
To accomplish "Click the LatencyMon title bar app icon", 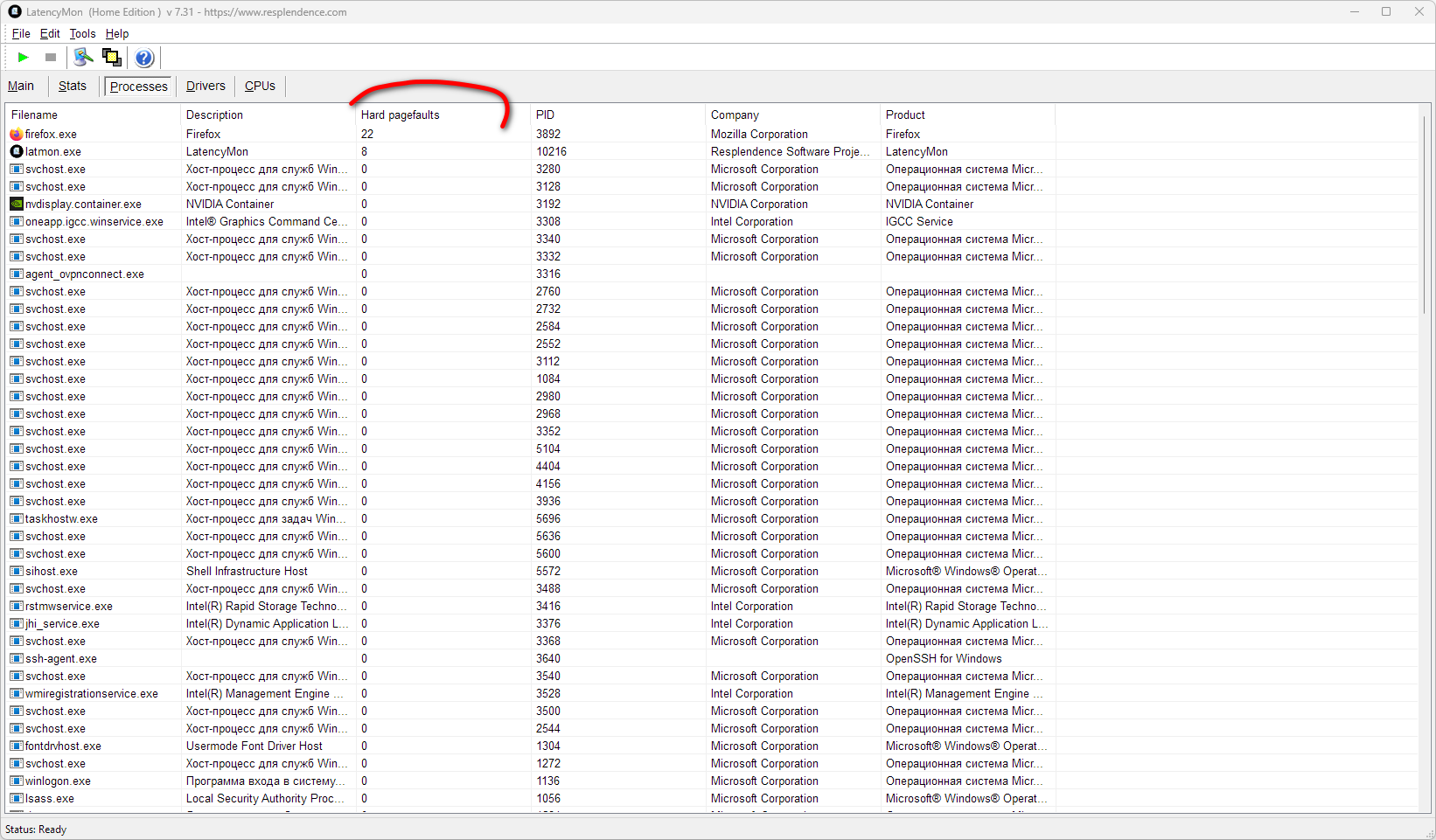I will 15,12.
